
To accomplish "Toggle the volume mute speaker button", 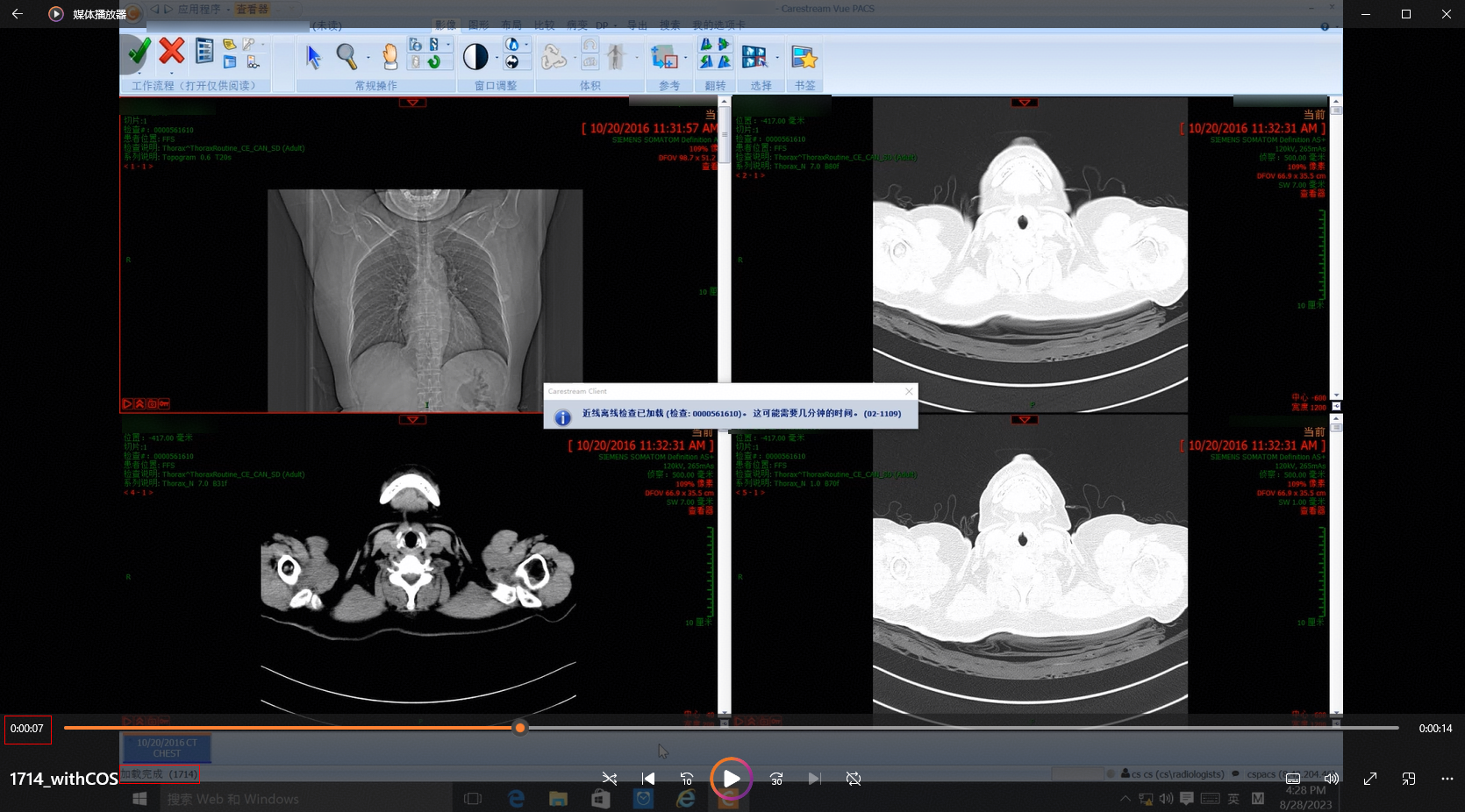I will point(1331,779).
